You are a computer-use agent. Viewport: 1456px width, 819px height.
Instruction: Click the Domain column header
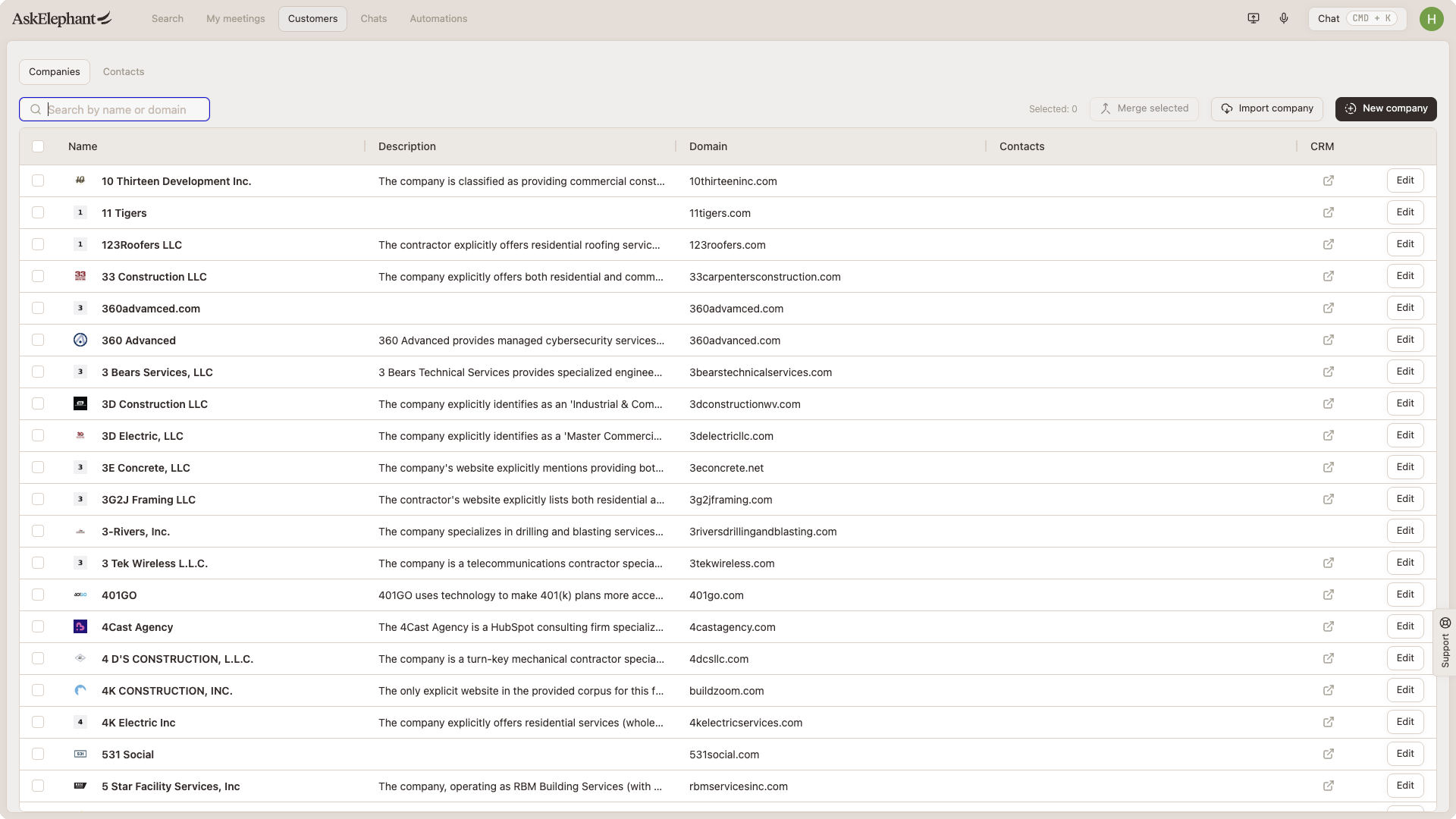[x=708, y=146]
